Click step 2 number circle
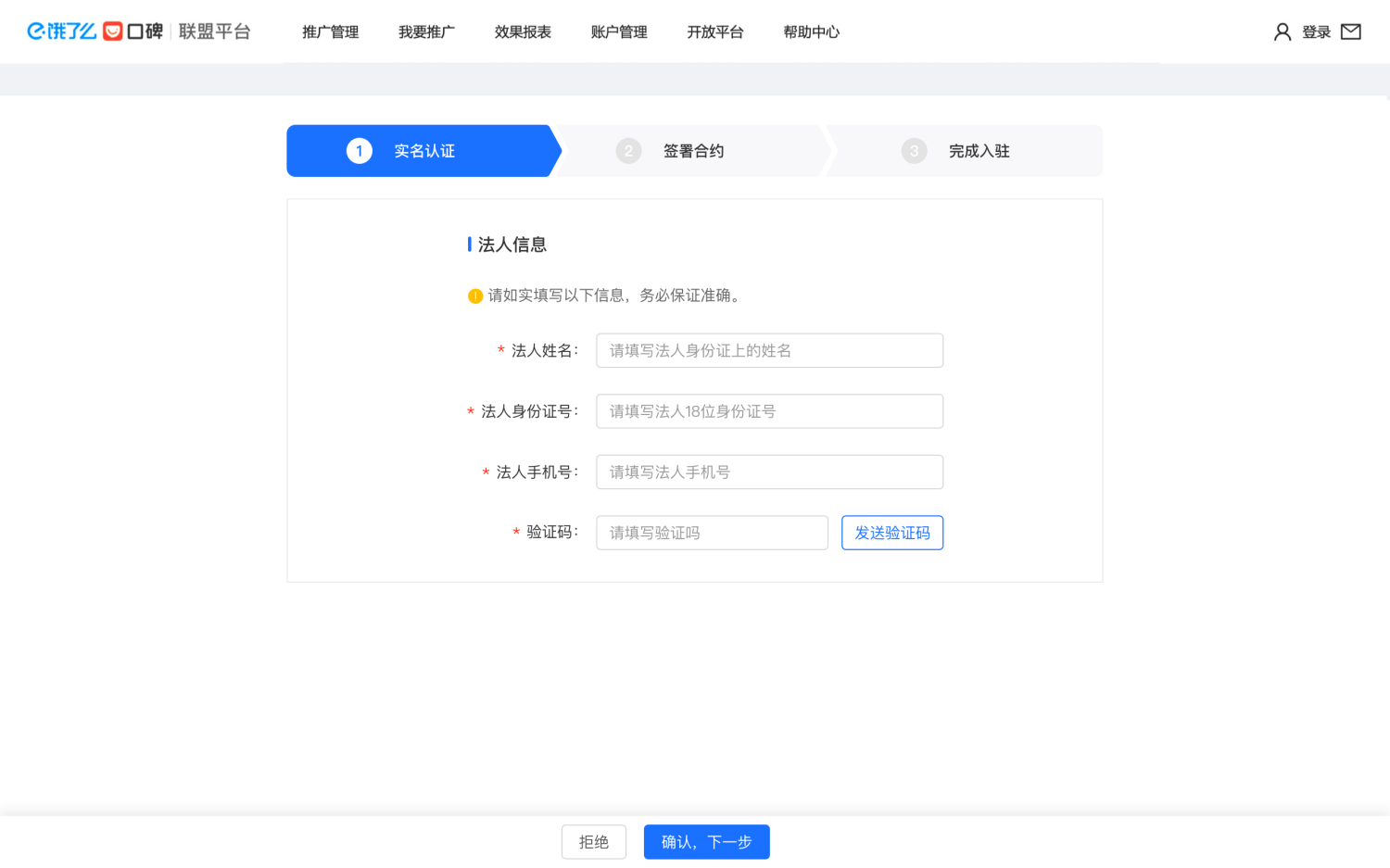 pos(628,151)
